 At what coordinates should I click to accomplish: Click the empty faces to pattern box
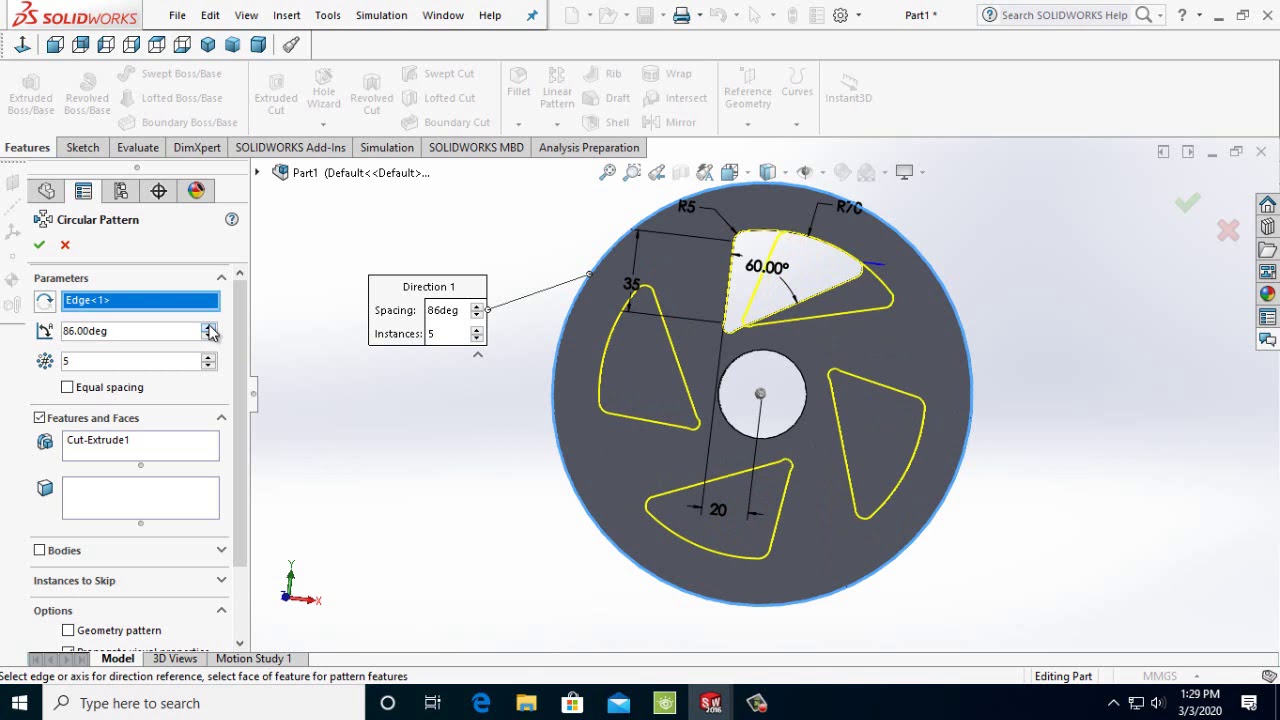(x=141, y=498)
